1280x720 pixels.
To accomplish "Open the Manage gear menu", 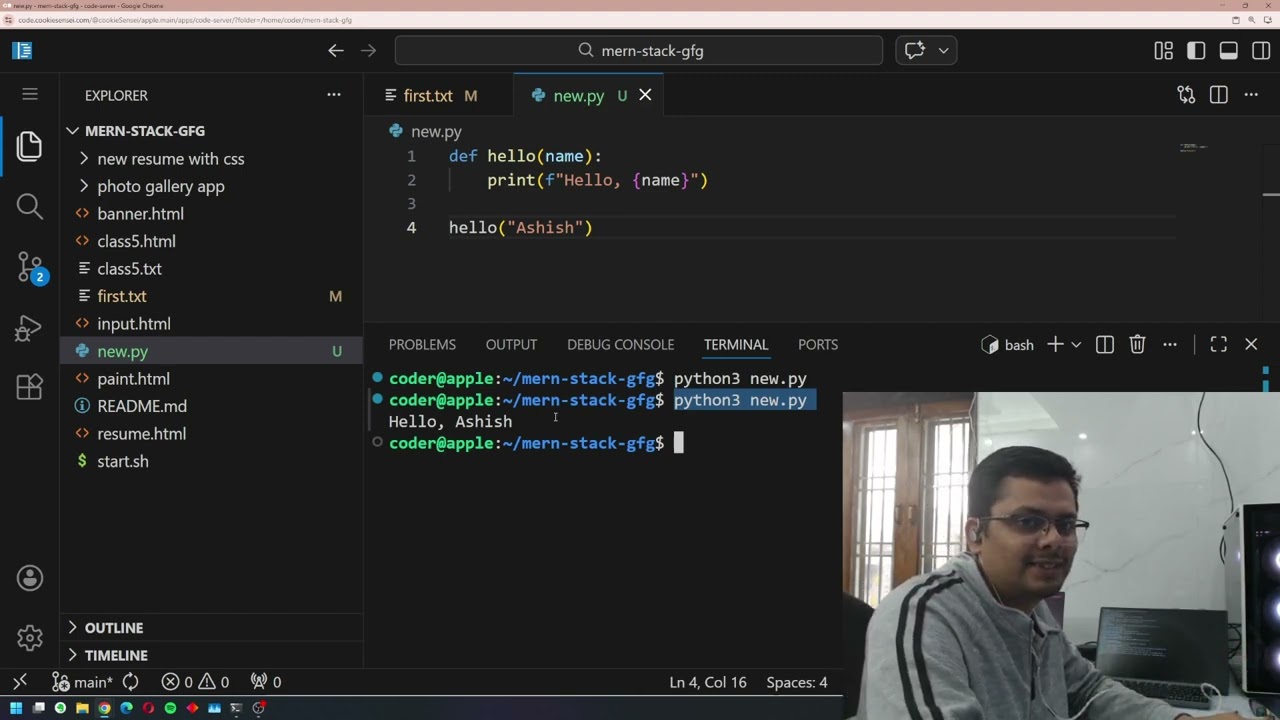I will 30,638.
